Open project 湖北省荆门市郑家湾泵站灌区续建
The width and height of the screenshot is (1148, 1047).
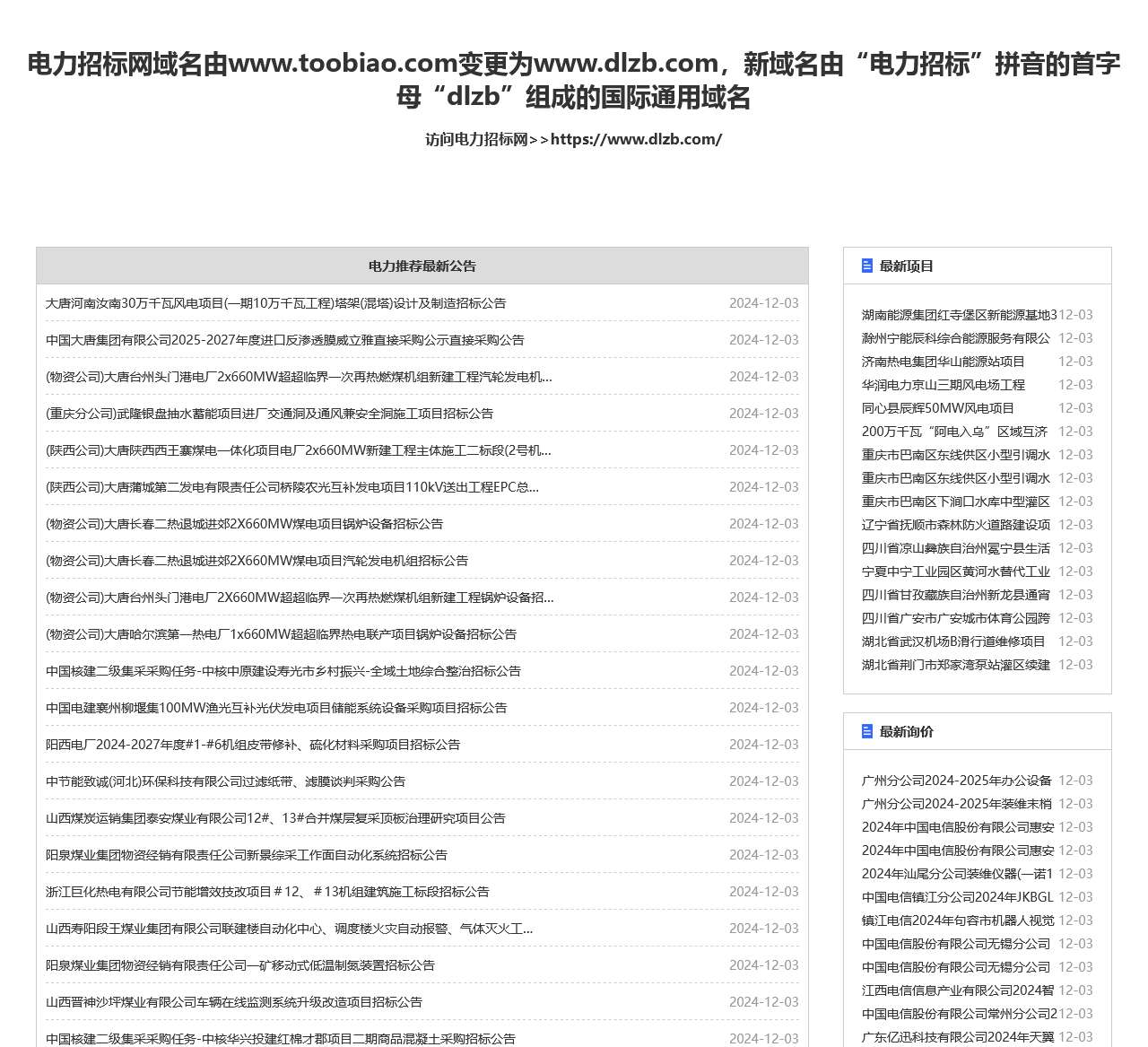pos(956,665)
